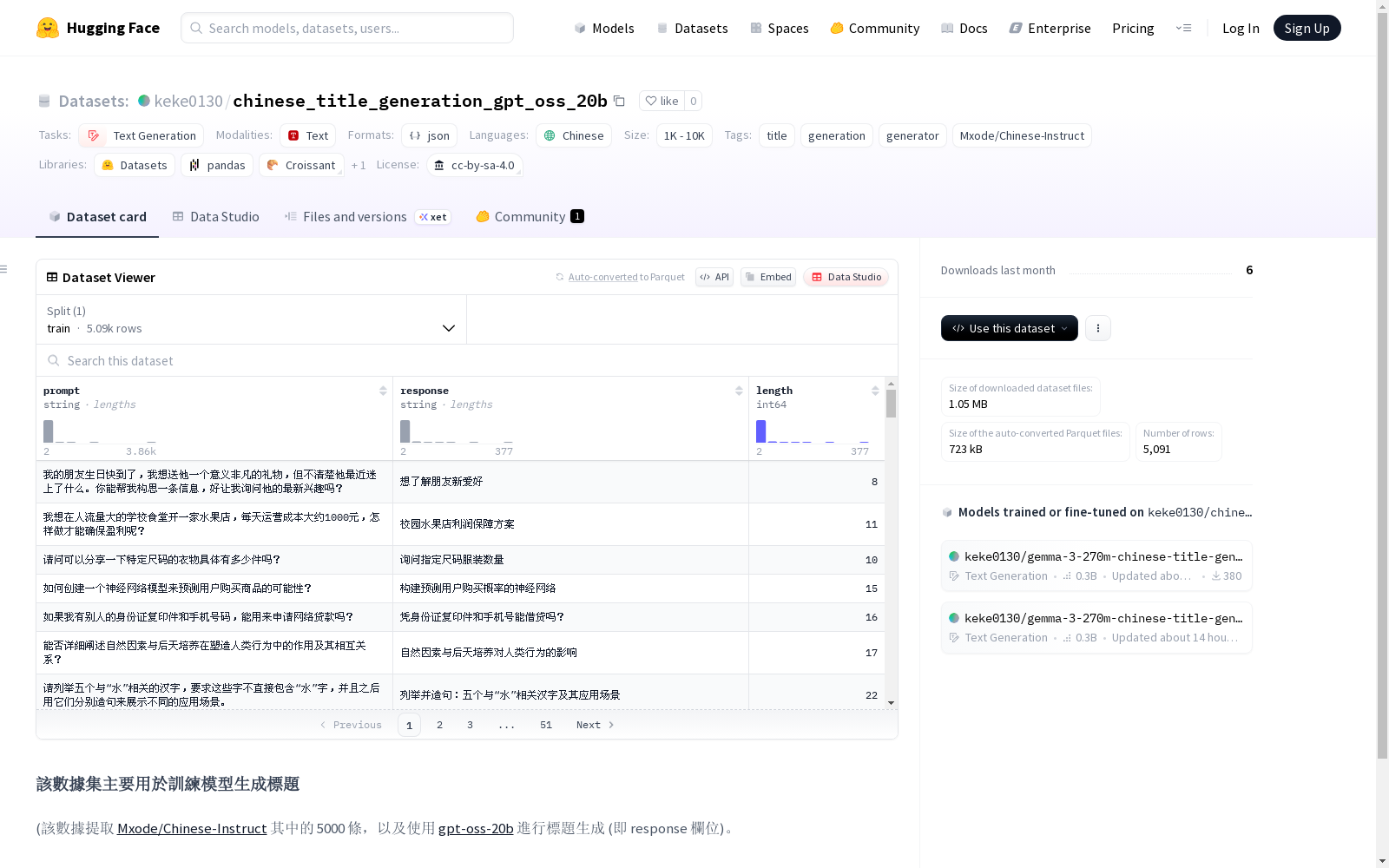Sort by the response column
Screen dimensions: 1389x868
[x=739, y=391]
